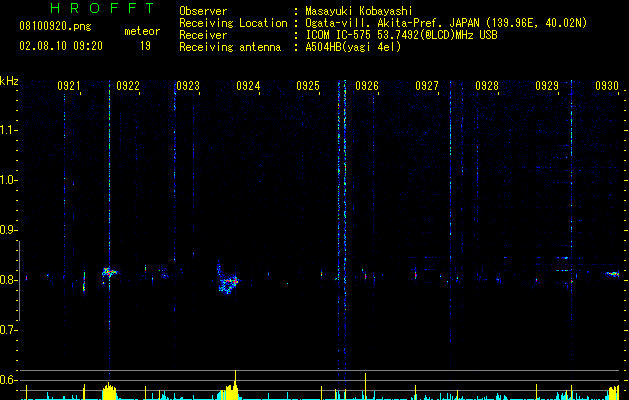
Task: Click observer name Masayuki Kobayashi
Action: pyautogui.click(x=359, y=11)
